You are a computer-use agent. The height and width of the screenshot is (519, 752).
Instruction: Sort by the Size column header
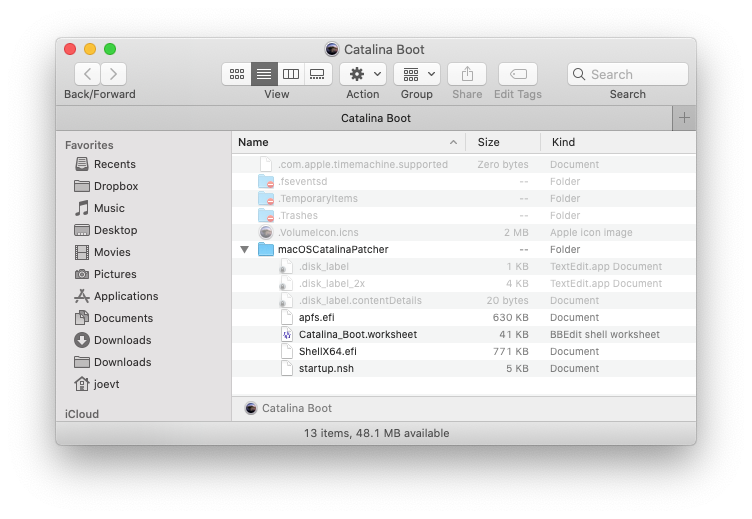coord(503,142)
